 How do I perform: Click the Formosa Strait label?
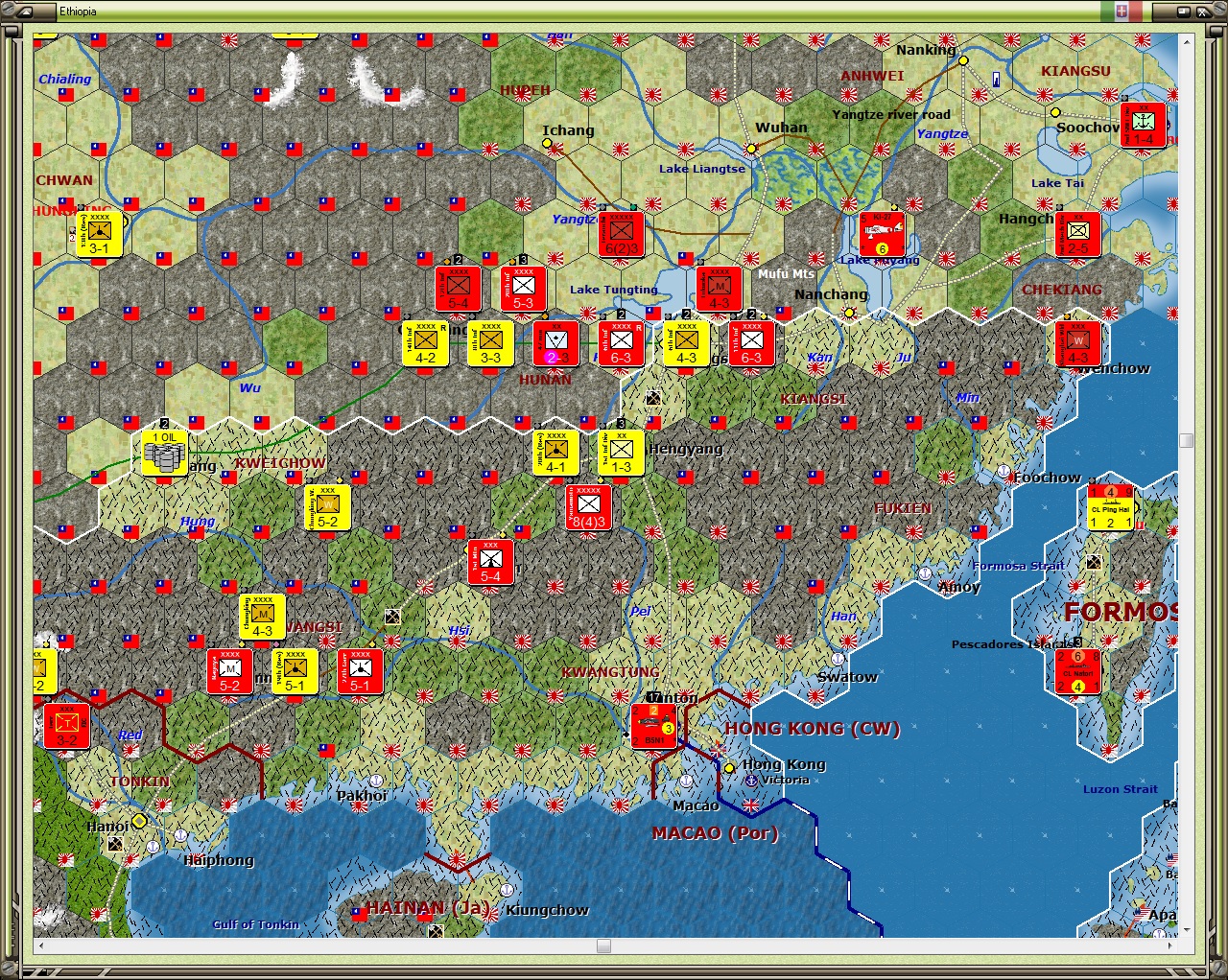[x=1018, y=566]
